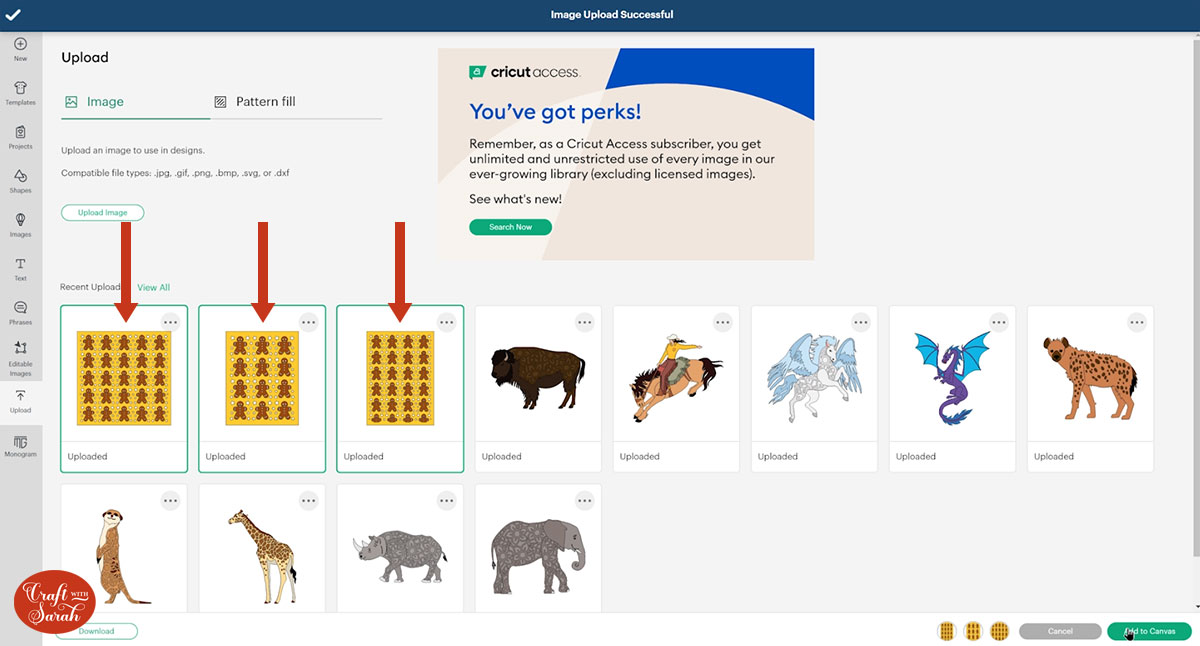Screen dimensions: 1200x646
Task: Open the Projects section
Action: pyautogui.click(x=20, y=137)
